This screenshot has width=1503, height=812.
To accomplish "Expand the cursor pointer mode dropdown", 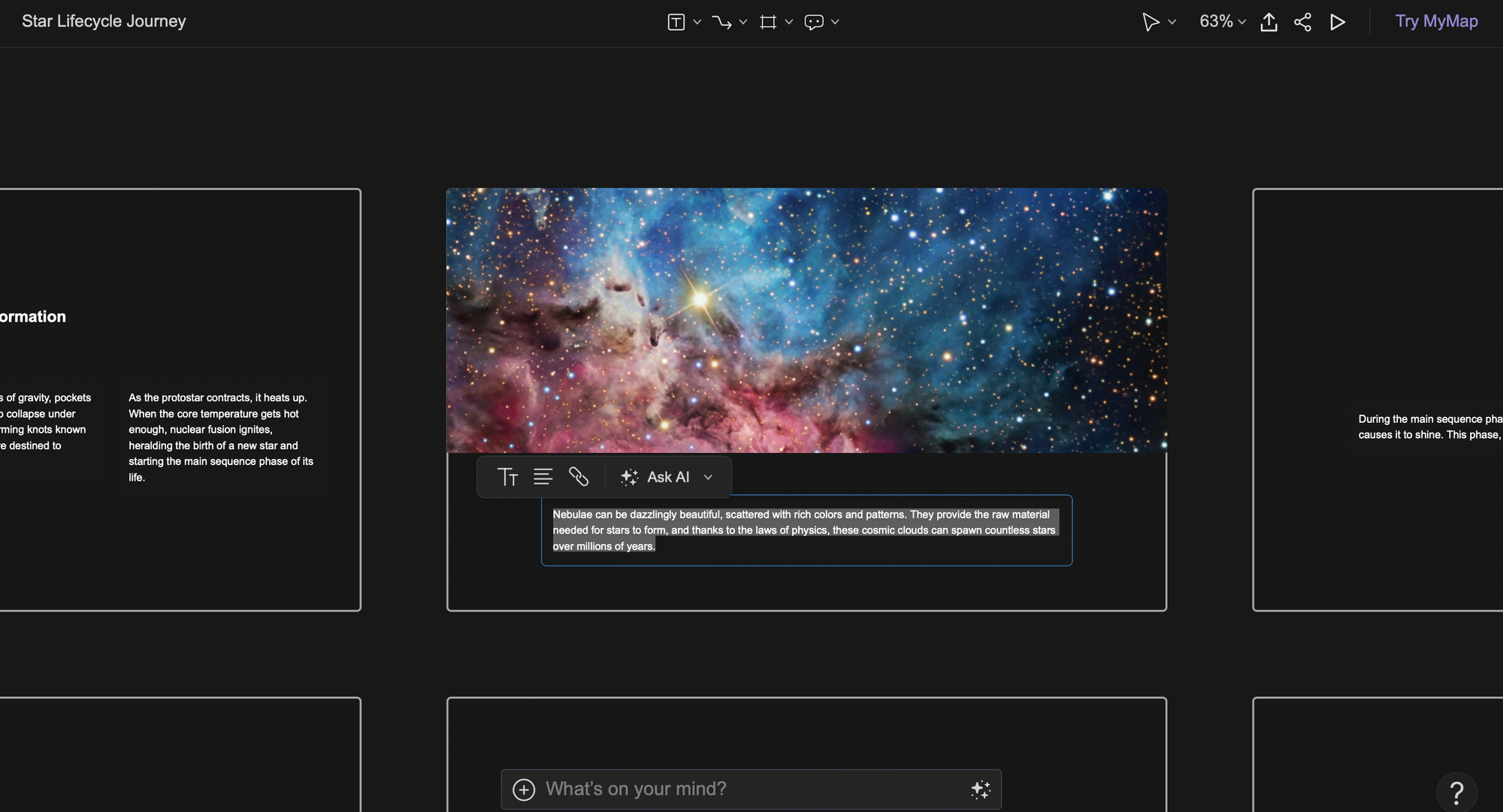I will (x=1172, y=22).
